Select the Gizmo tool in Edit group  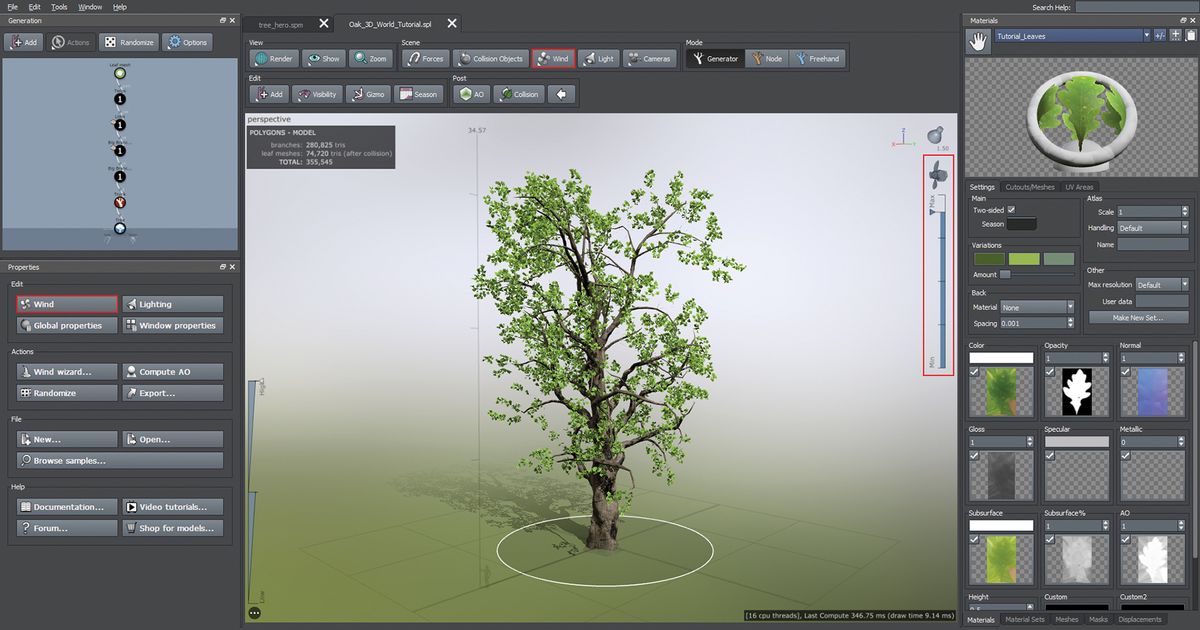tap(369, 93)
